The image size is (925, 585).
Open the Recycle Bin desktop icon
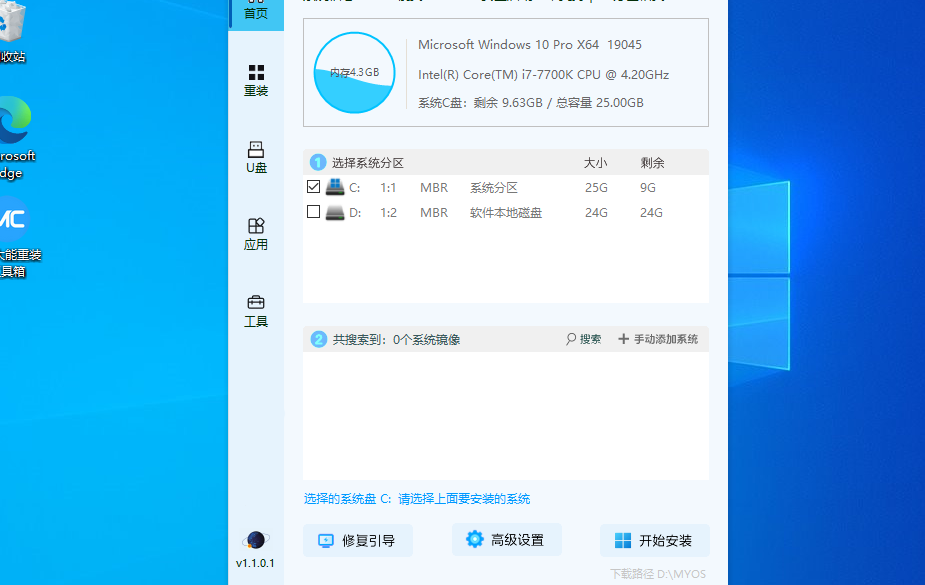pos(13,31)
